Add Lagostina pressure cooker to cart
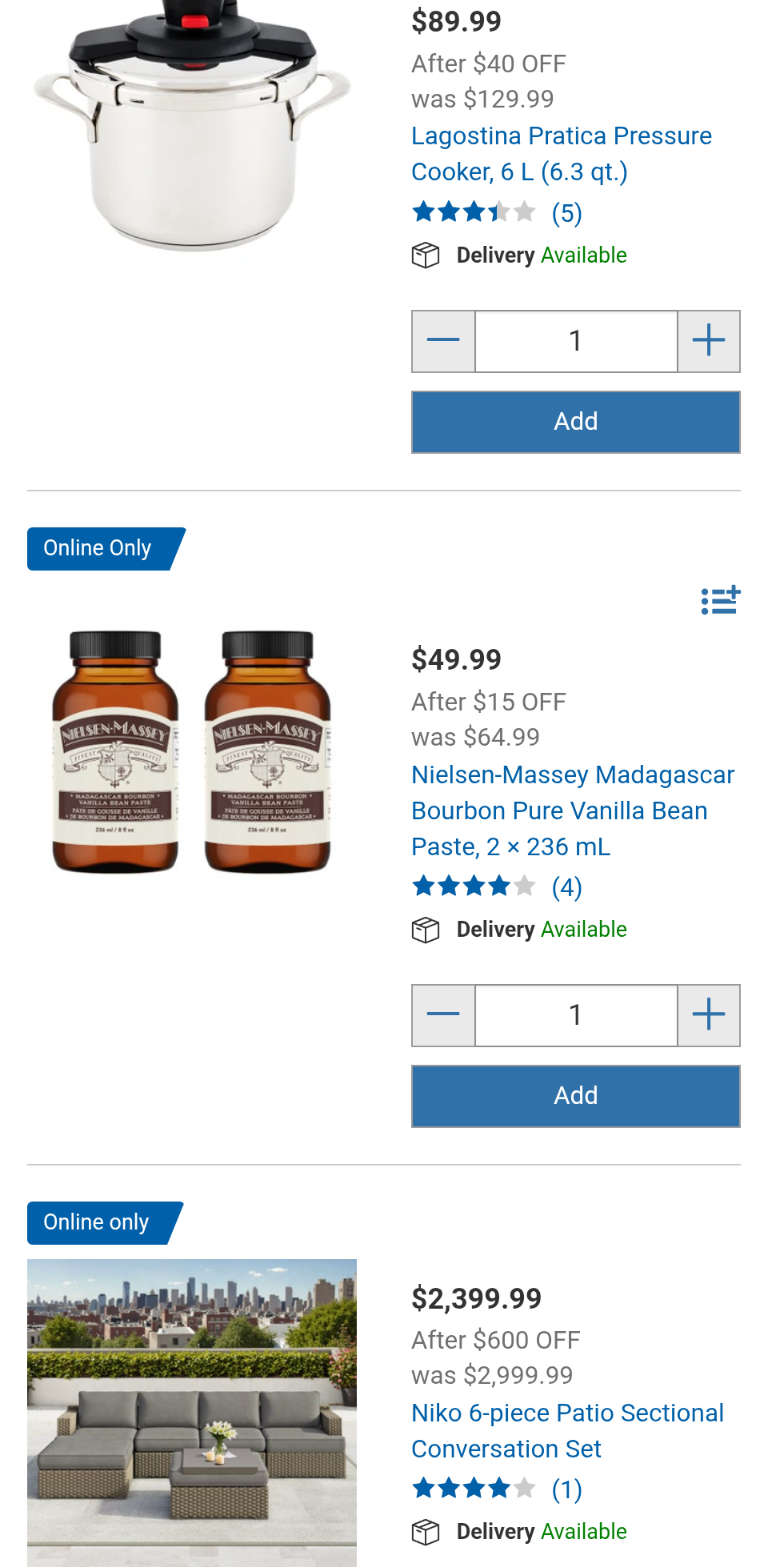The height and width of the screenshot is (1567, 767). pyautogui.click(x=575, y=422)
